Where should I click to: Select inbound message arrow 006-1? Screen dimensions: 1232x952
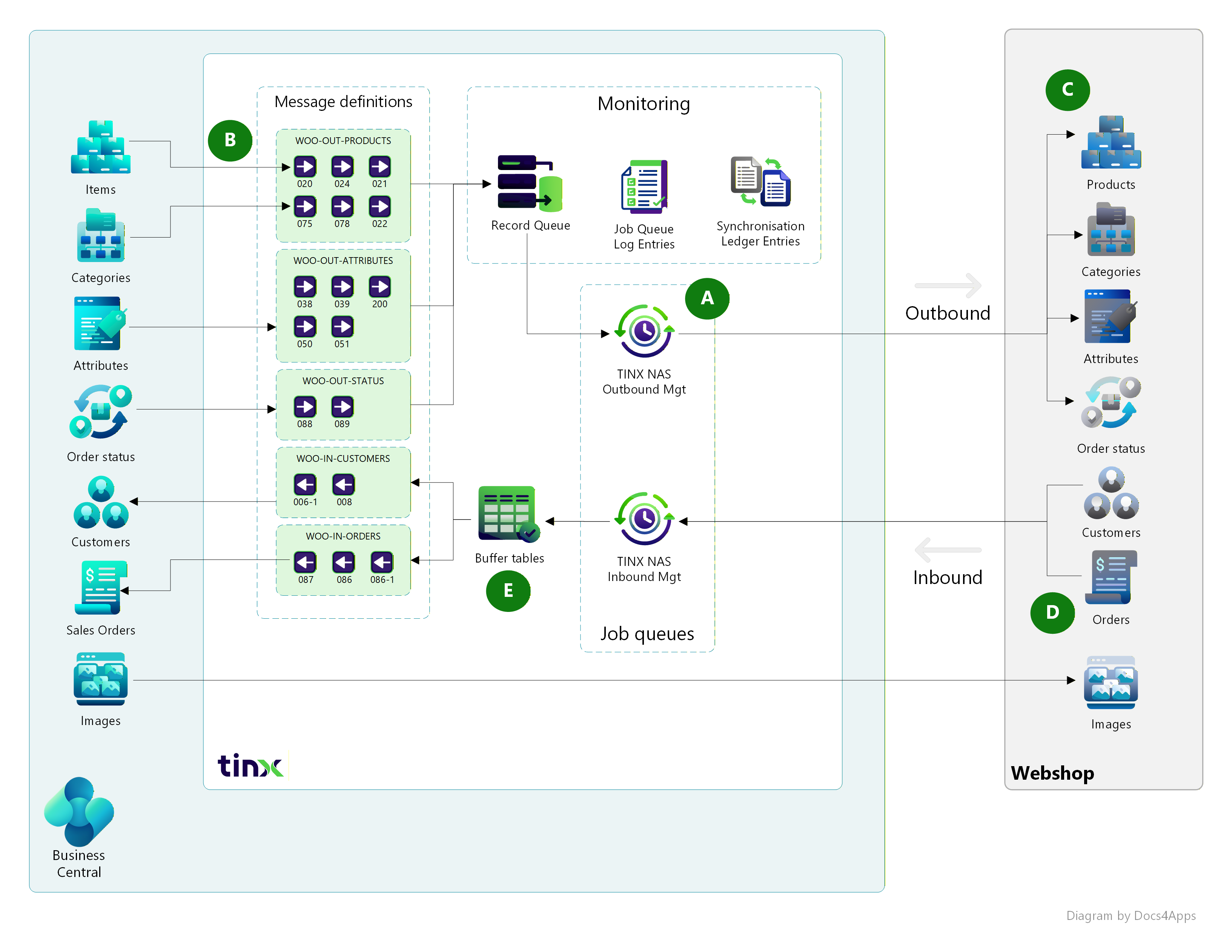(305, 484)
